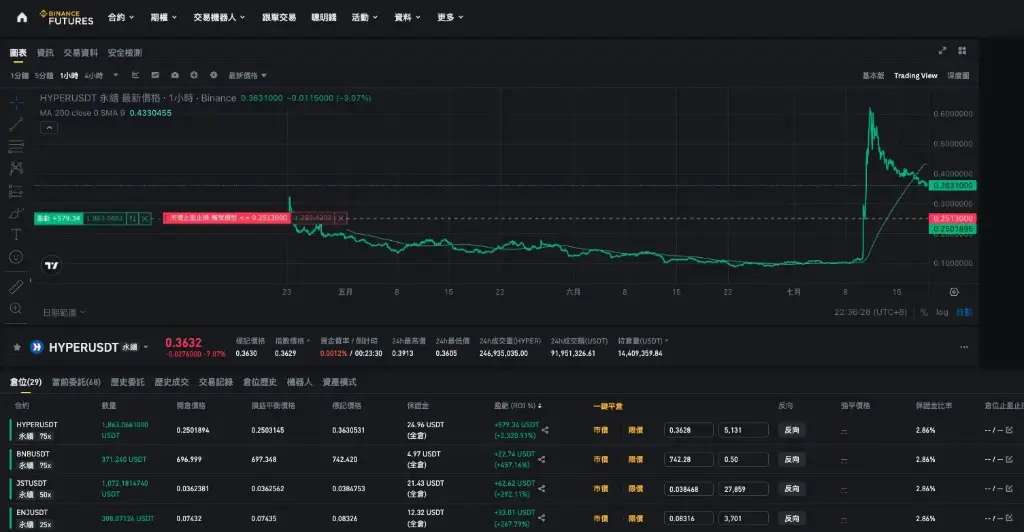This screenshot has height=532, width=1024.
Task: Activate the zoom-in magnifier tool
Action: (16, 308)
